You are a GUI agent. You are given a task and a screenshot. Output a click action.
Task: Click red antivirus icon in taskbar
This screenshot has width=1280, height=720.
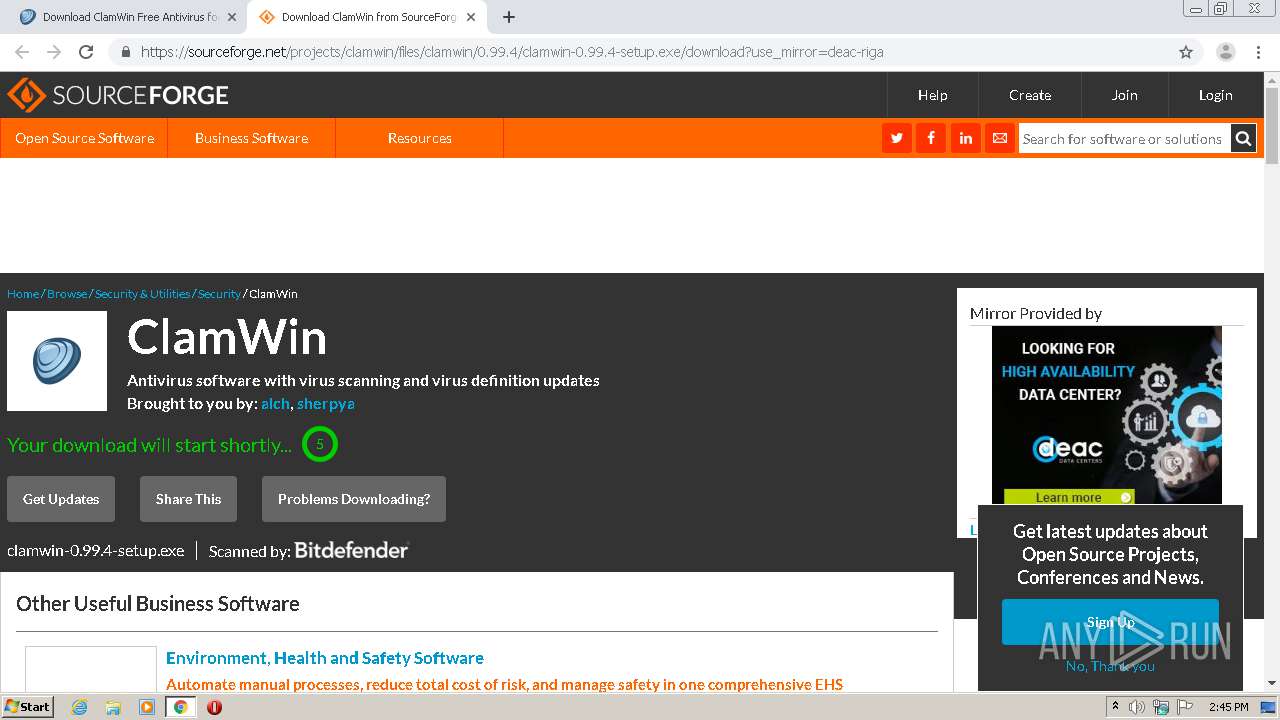(x=214, y=707)
